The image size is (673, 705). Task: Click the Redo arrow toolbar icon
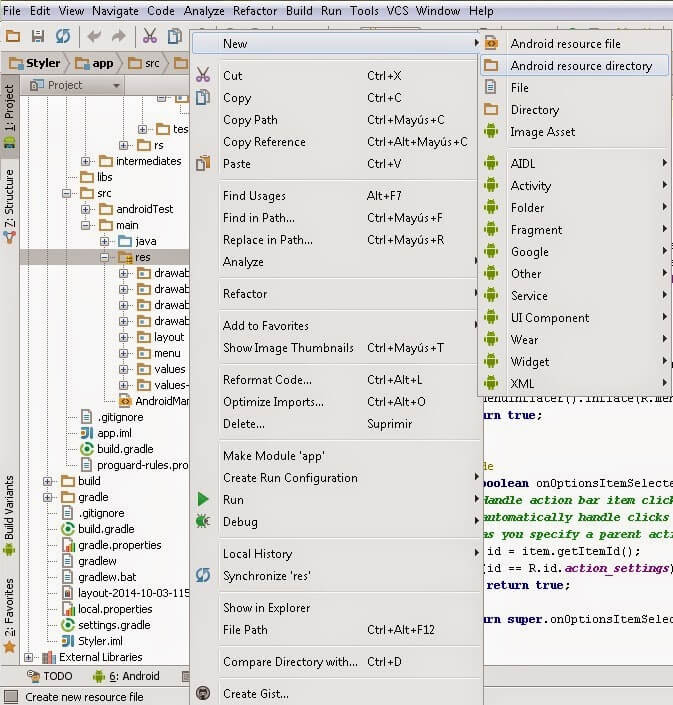pyautogui.click(x=119, y=36)
